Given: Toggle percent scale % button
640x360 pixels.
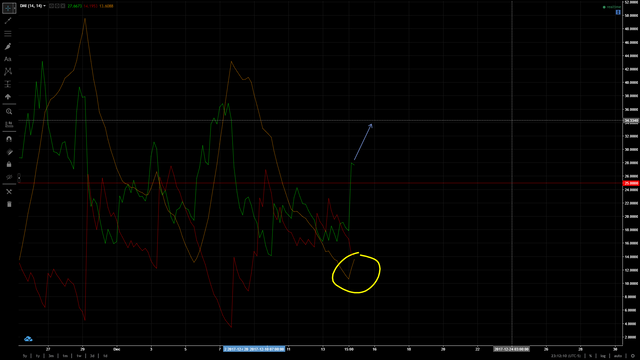Looking at the screenshot, I should click(x=590, y=356).
